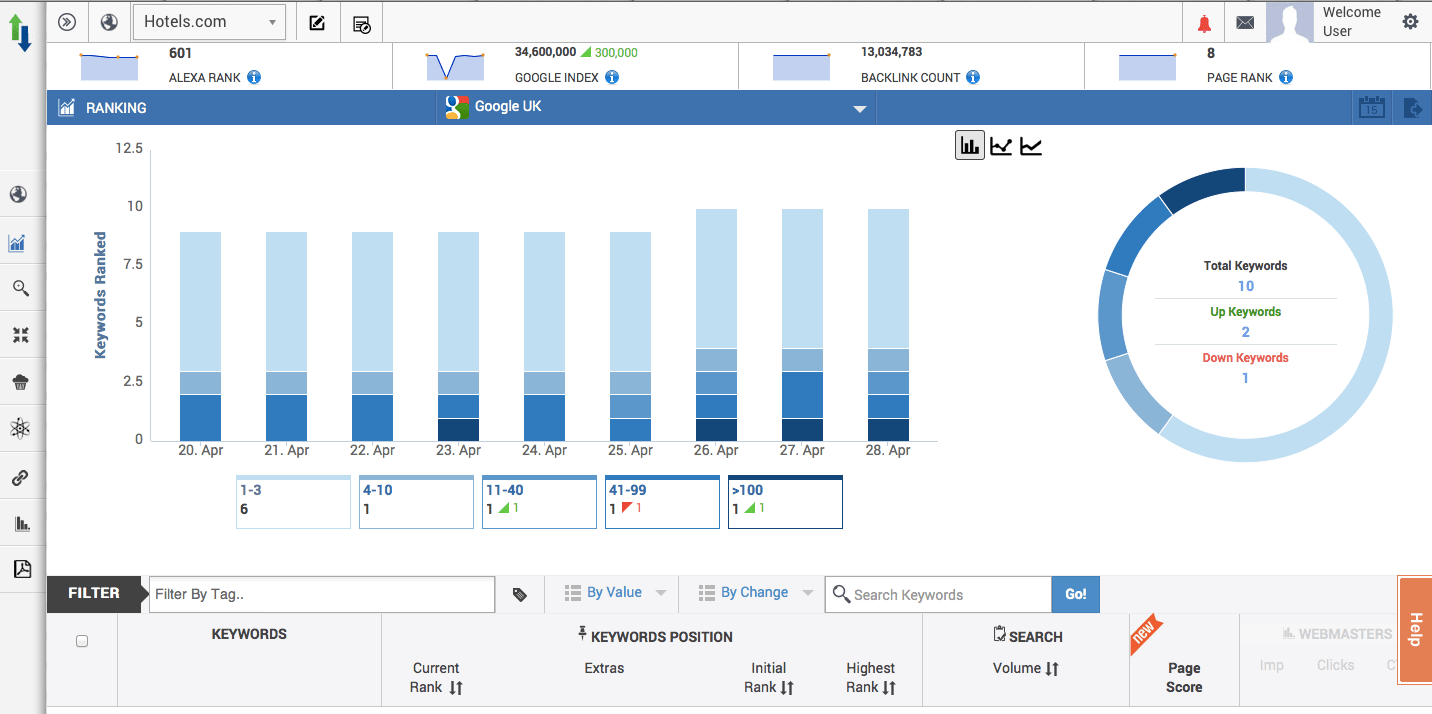
Task: Open the backlinks chain icon in sidebar
Action: [x=21, y=477]
